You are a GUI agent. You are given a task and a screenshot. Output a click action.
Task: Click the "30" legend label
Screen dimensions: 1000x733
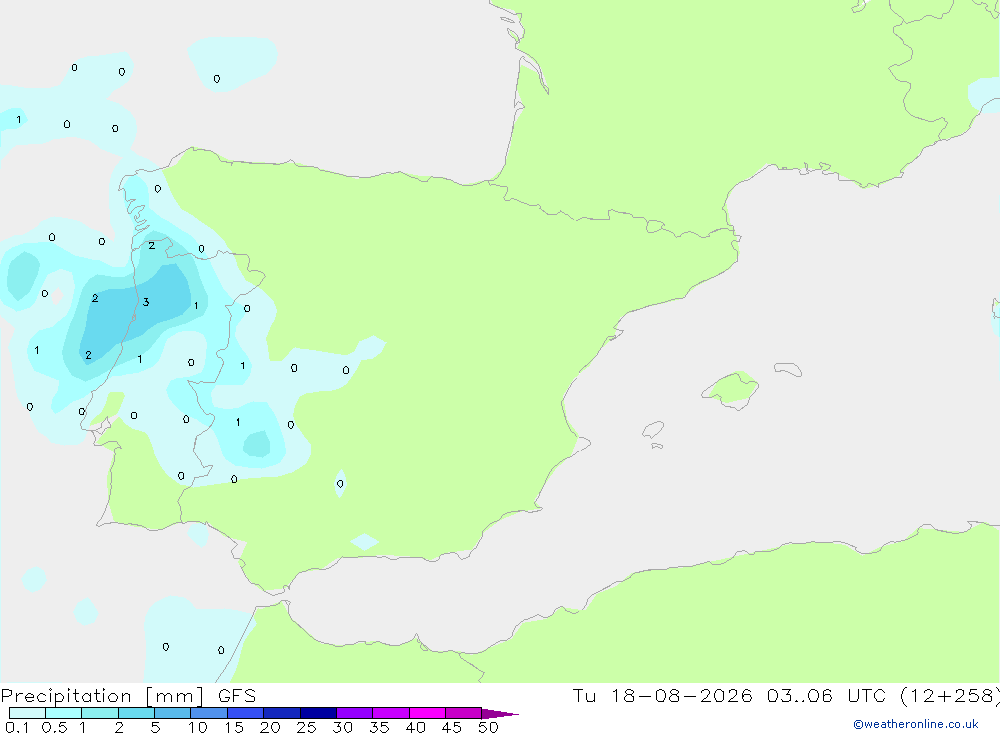click(343, 727)
